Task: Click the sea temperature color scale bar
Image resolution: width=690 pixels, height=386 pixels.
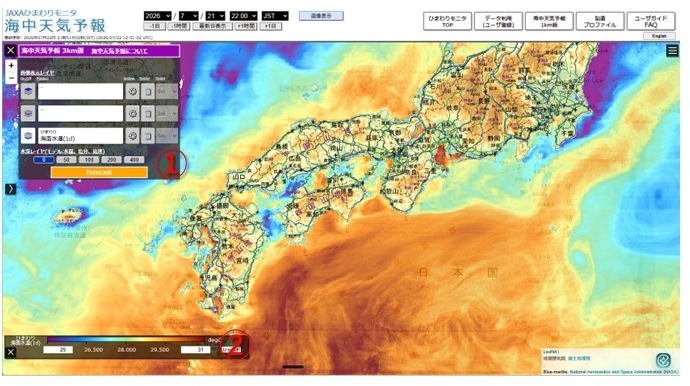Action: click(126, 340)
